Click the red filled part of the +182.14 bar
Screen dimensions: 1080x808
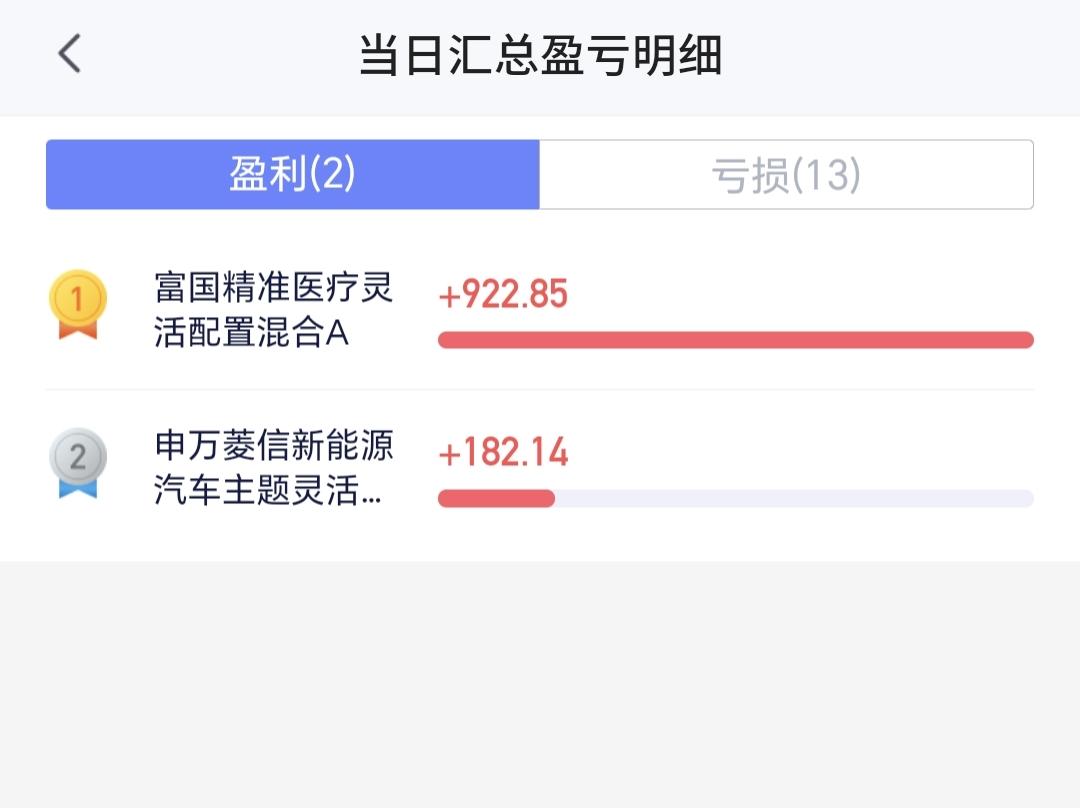[x=496, y=498]
